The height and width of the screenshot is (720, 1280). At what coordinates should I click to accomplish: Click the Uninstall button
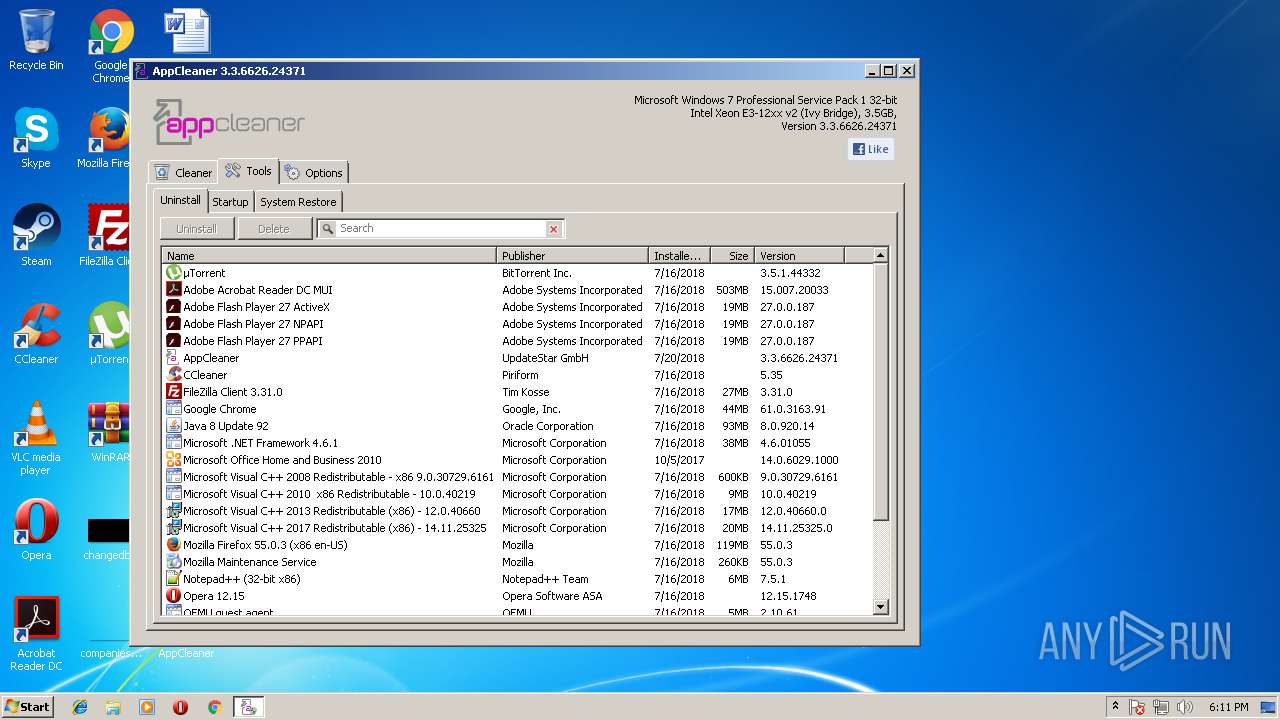point(196,229)
